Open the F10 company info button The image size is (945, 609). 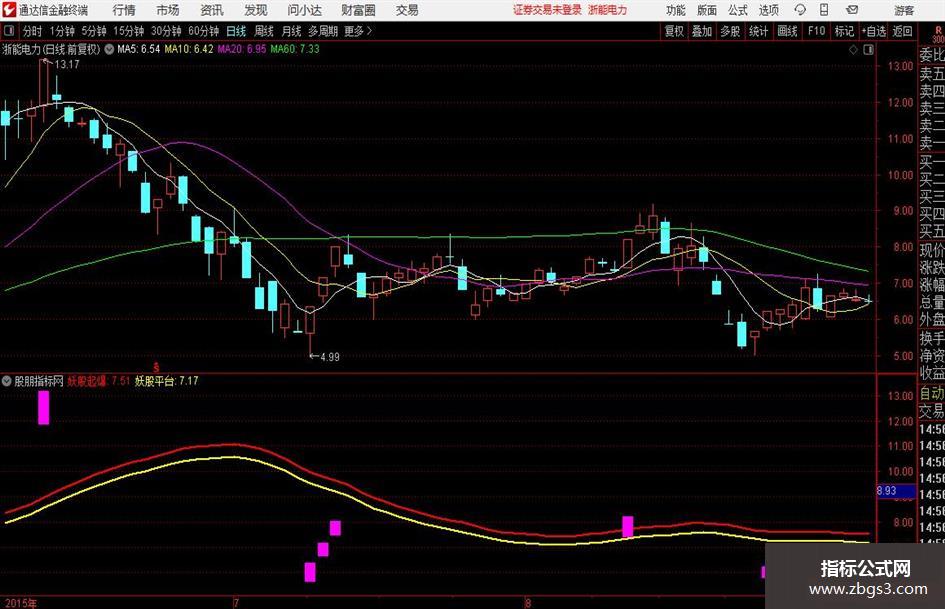[x=817, y=31]
